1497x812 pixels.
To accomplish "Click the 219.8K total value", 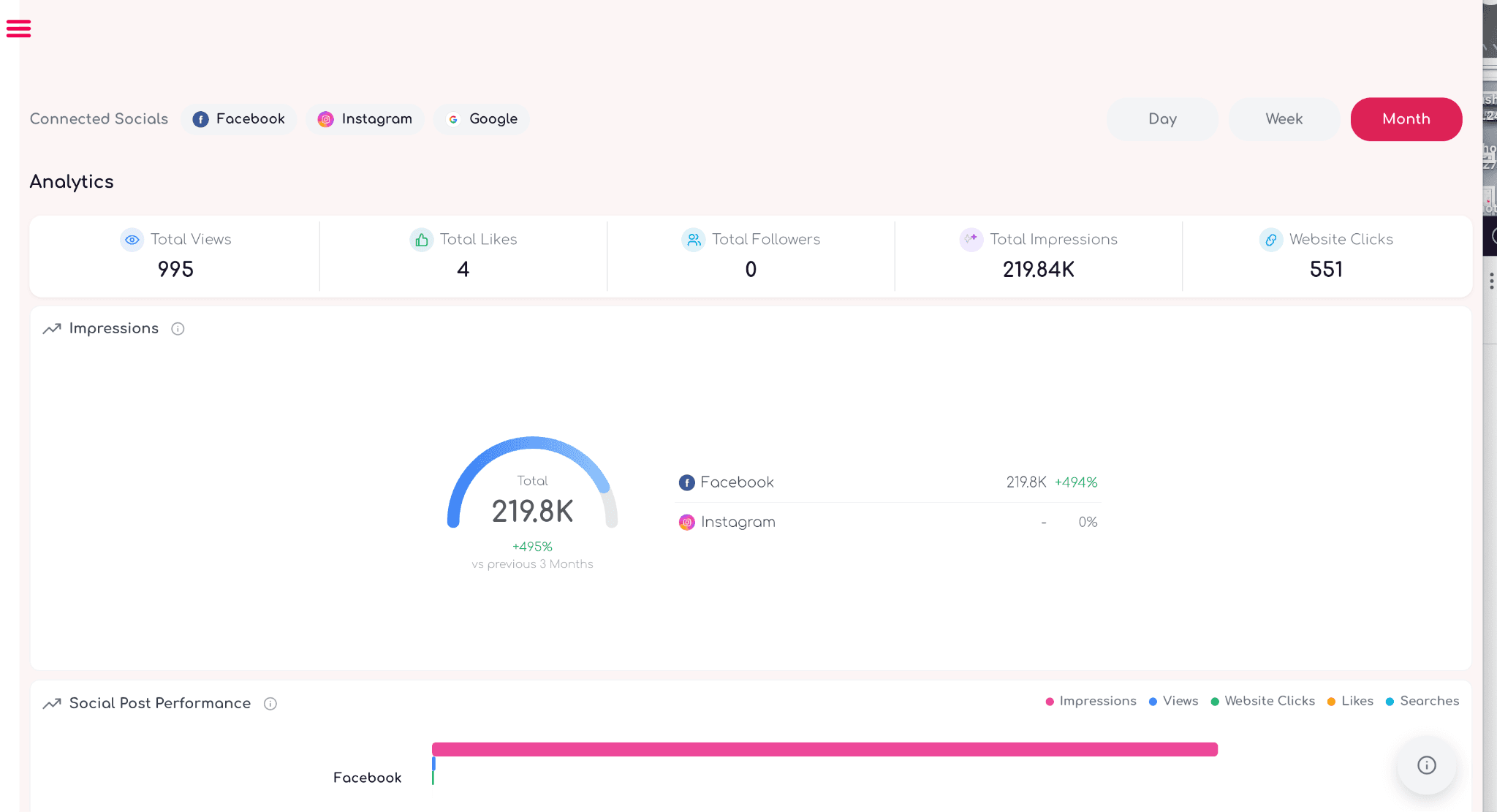I will pos(532,512).
